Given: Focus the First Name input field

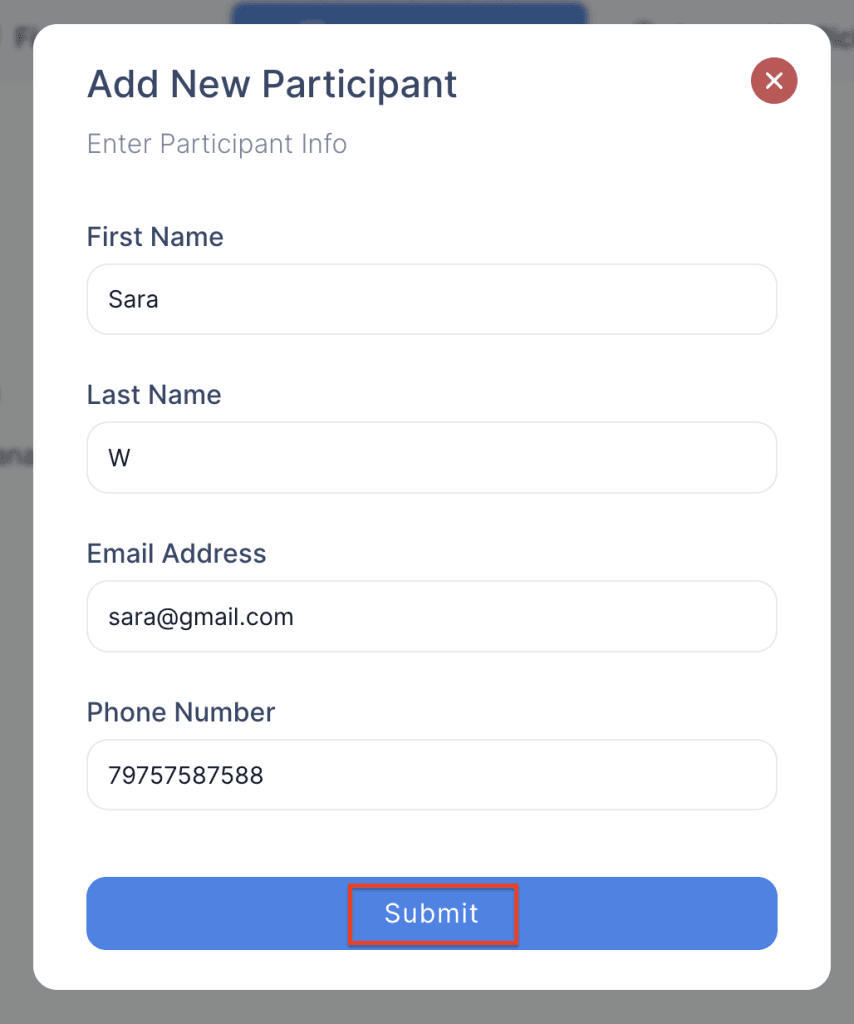Looking at the screenshot, I should click(x=432, y=299).
